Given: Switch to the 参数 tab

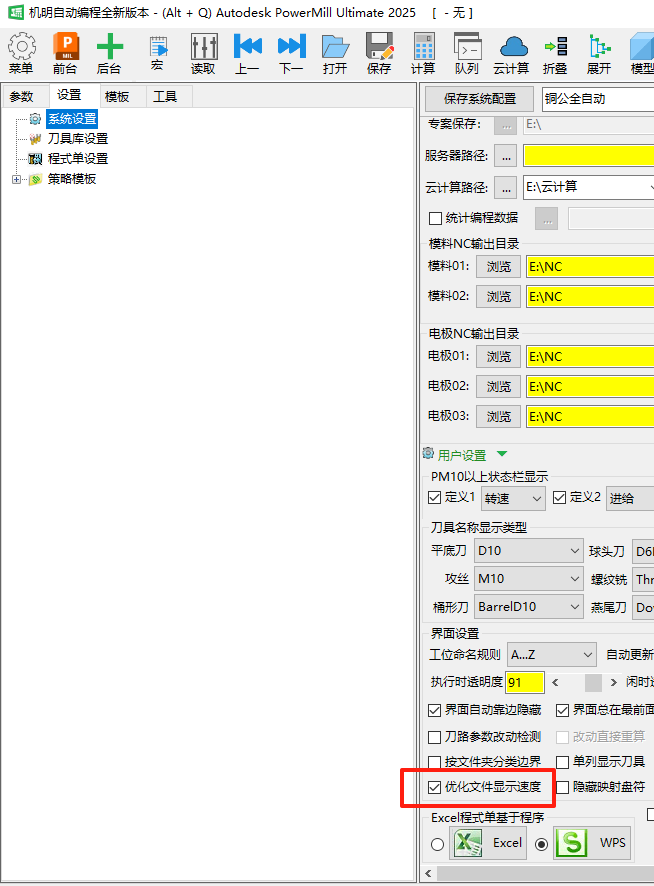Looking at the screenshot, I should (x=21, y=96).
